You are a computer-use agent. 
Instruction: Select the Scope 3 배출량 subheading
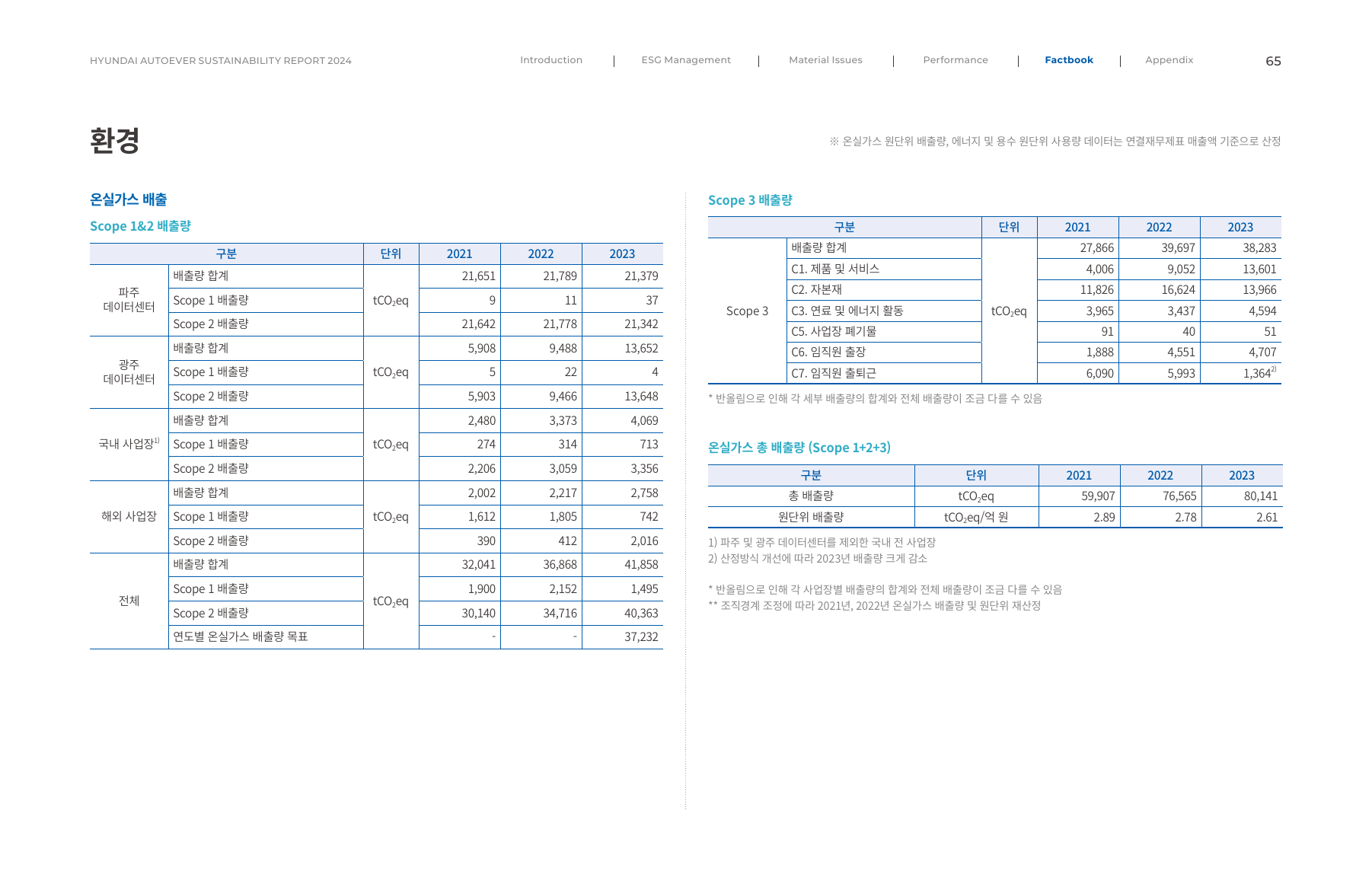click(x=750, y=200)
